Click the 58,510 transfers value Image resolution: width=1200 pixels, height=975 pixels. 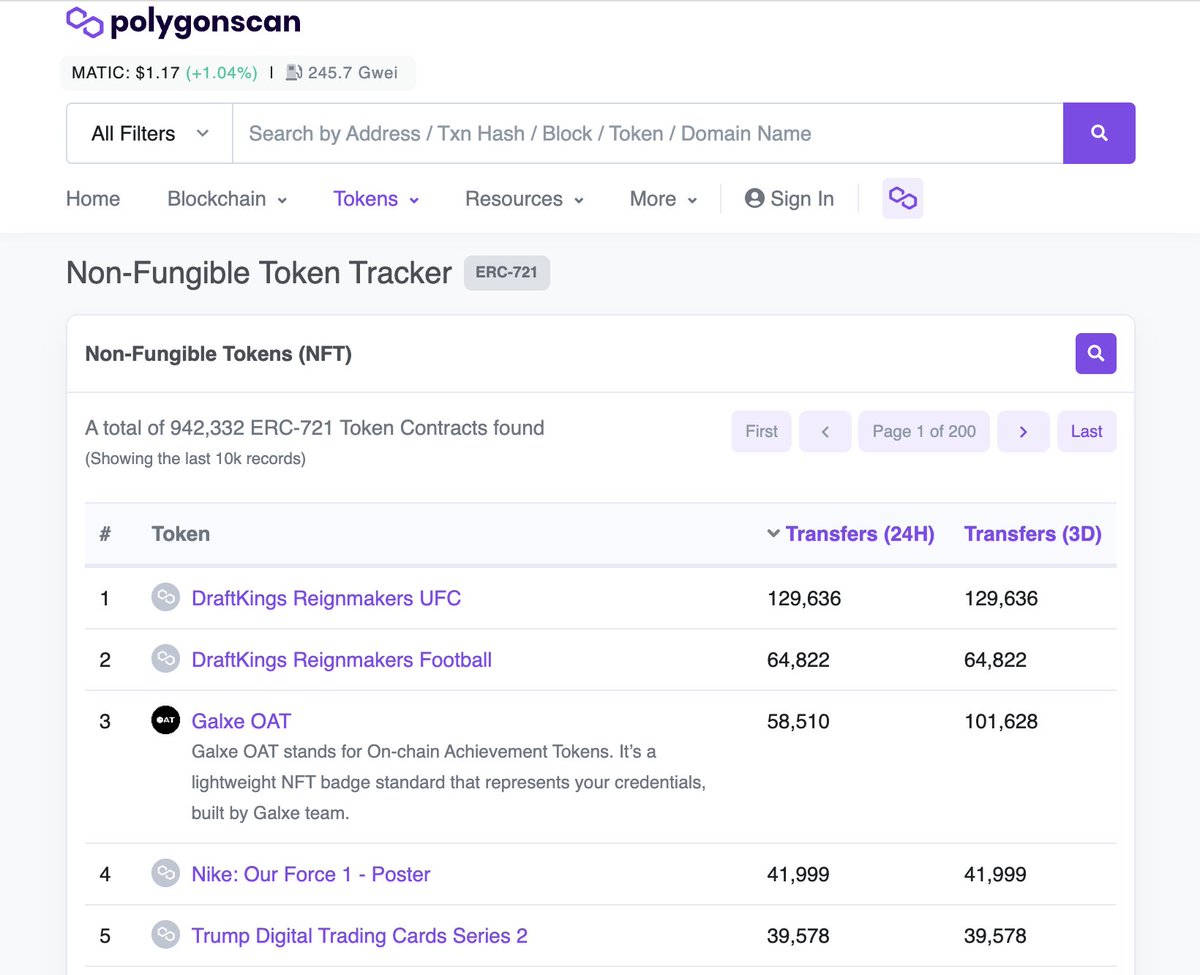(x=798, y=721)
